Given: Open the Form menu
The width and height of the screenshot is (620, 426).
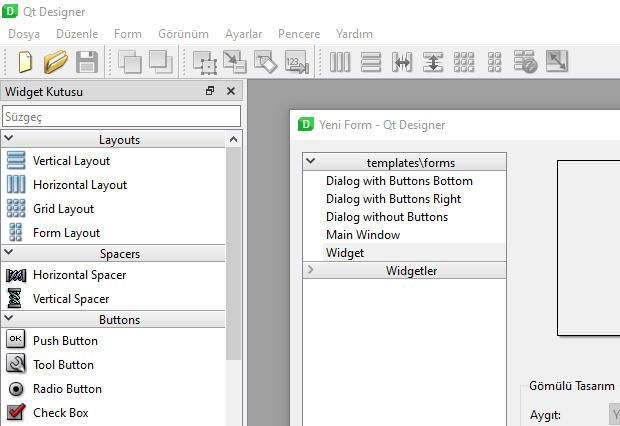Looking at the screenshot, I should click(x=128, y=34).
